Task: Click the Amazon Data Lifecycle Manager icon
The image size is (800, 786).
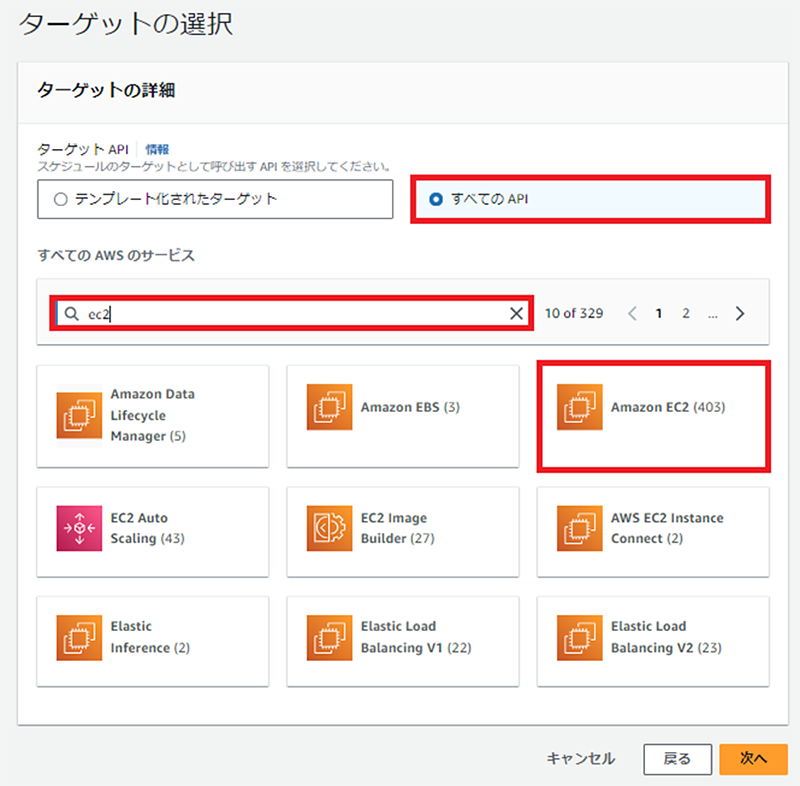Action: click(79, 416)
